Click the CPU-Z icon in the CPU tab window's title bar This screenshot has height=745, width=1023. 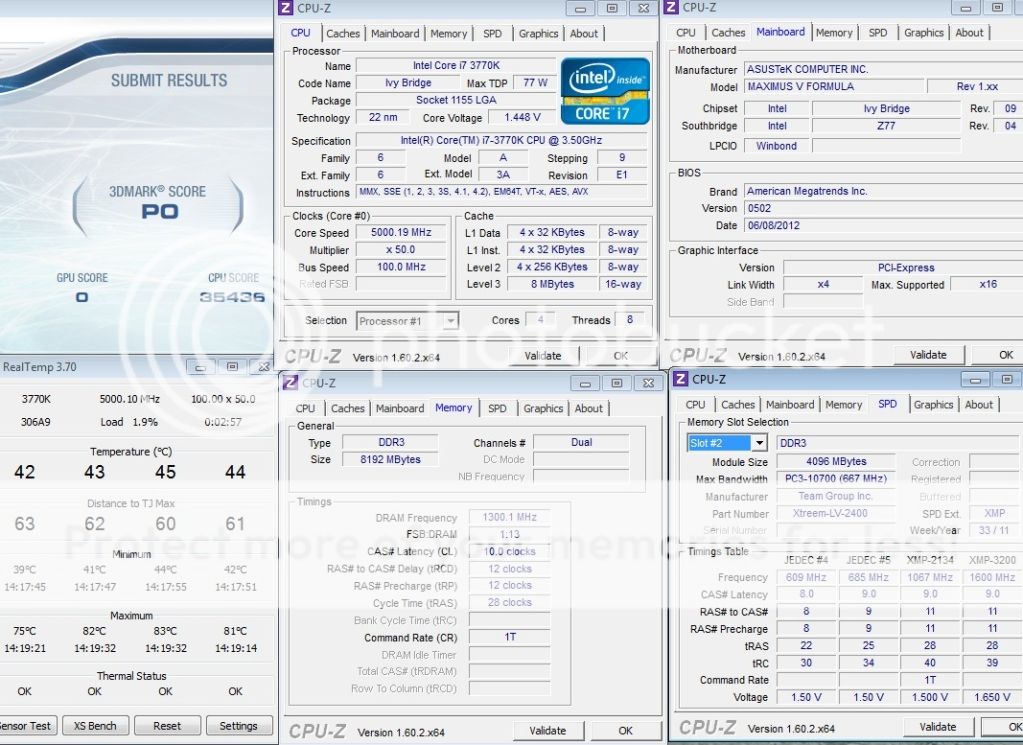[285, 8]
